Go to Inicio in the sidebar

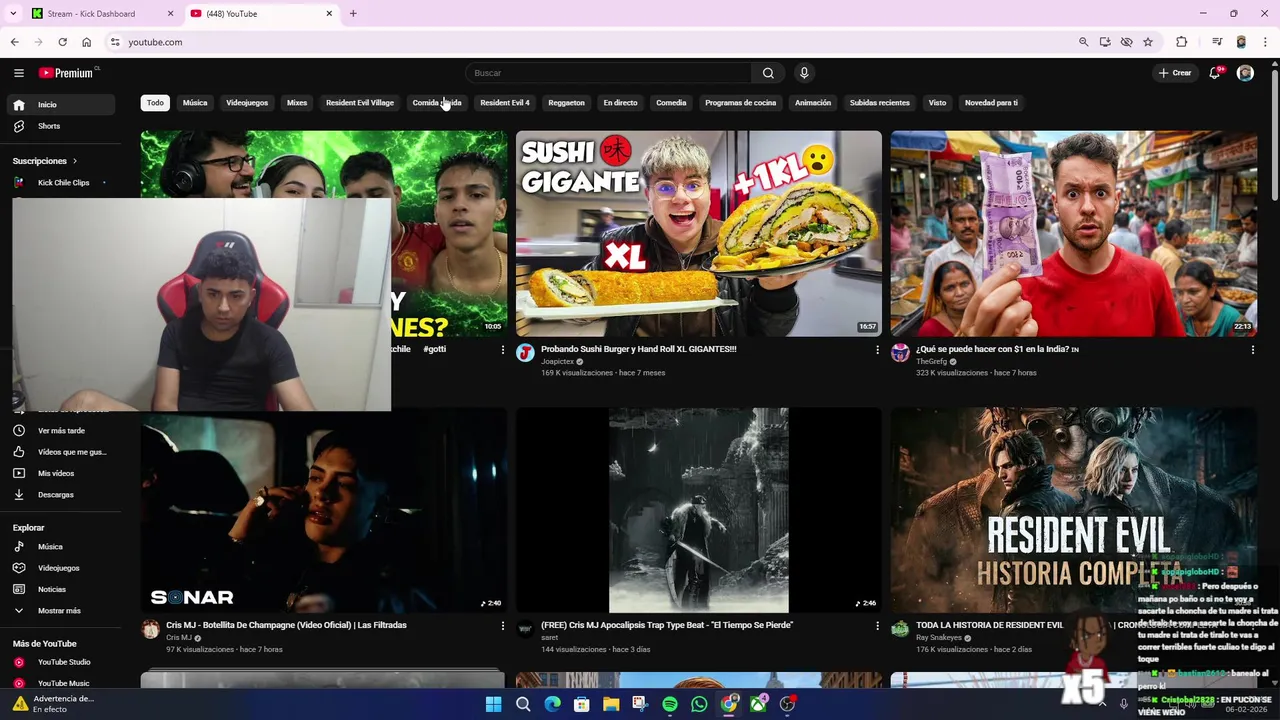click(x=62, y=105)
